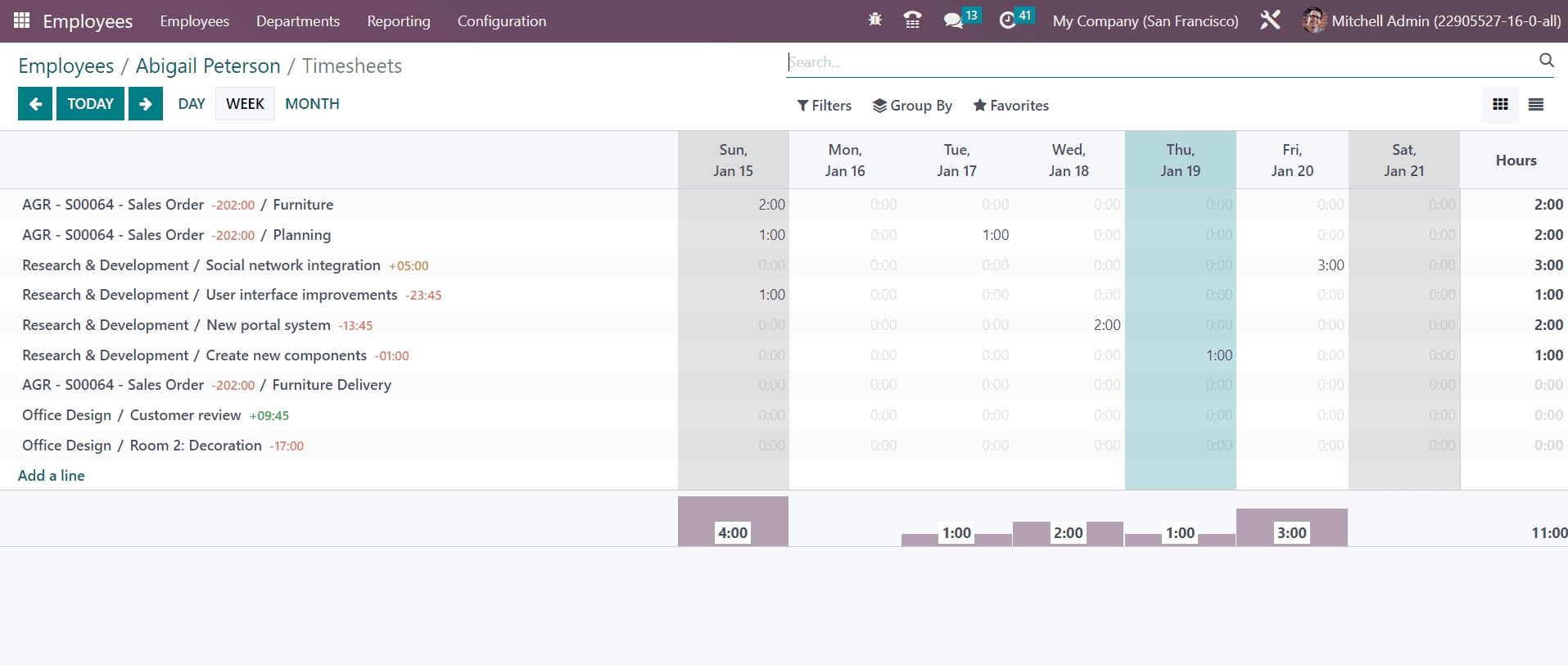Image resolution: width=1568 pixels, height=665 pixels.
Task: Open the activities clock icon
Action: pyautogui.click(x=1008, y=20)
